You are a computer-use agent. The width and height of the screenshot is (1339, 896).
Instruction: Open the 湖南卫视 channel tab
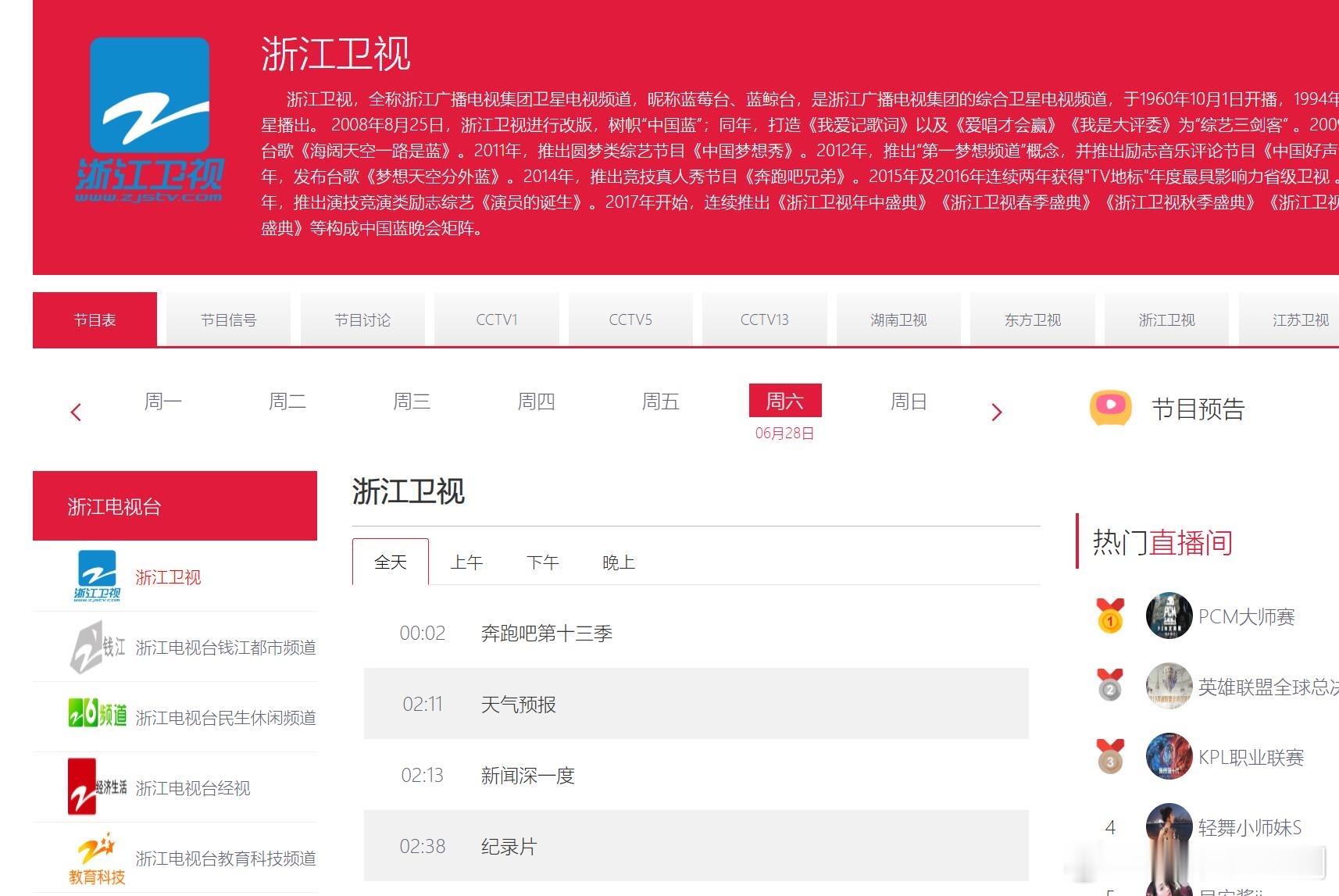pyautogui.click(x=898, y=319)
